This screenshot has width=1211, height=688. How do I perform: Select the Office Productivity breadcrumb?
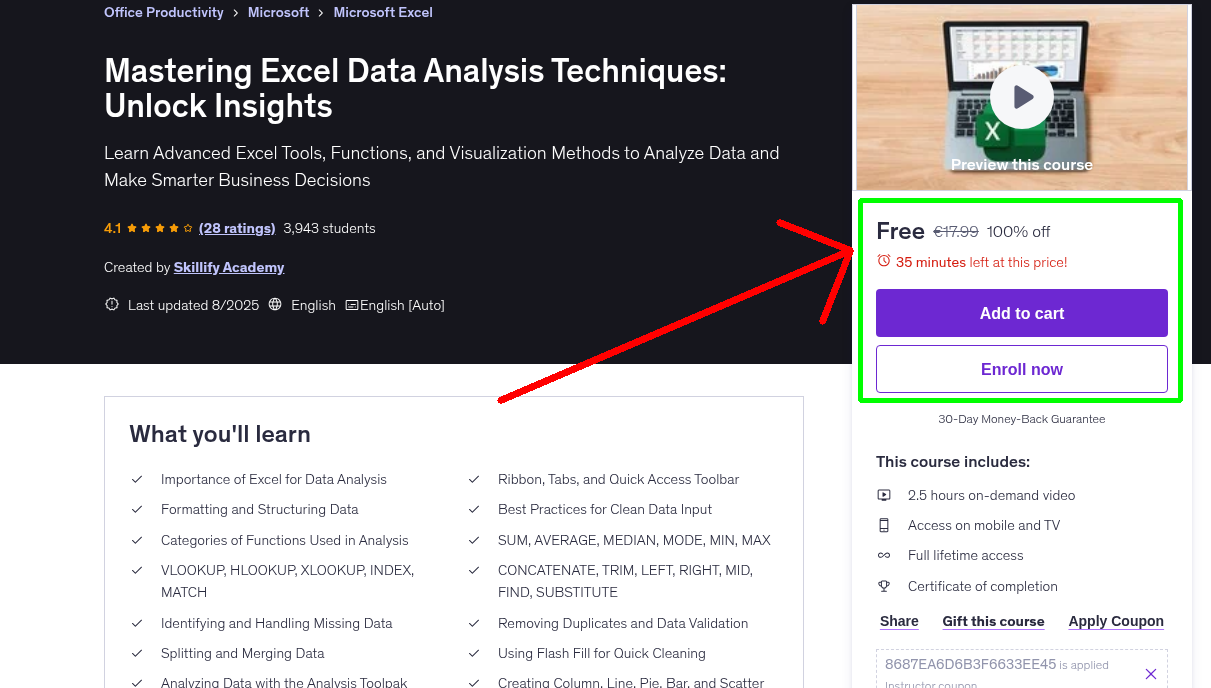163,12
